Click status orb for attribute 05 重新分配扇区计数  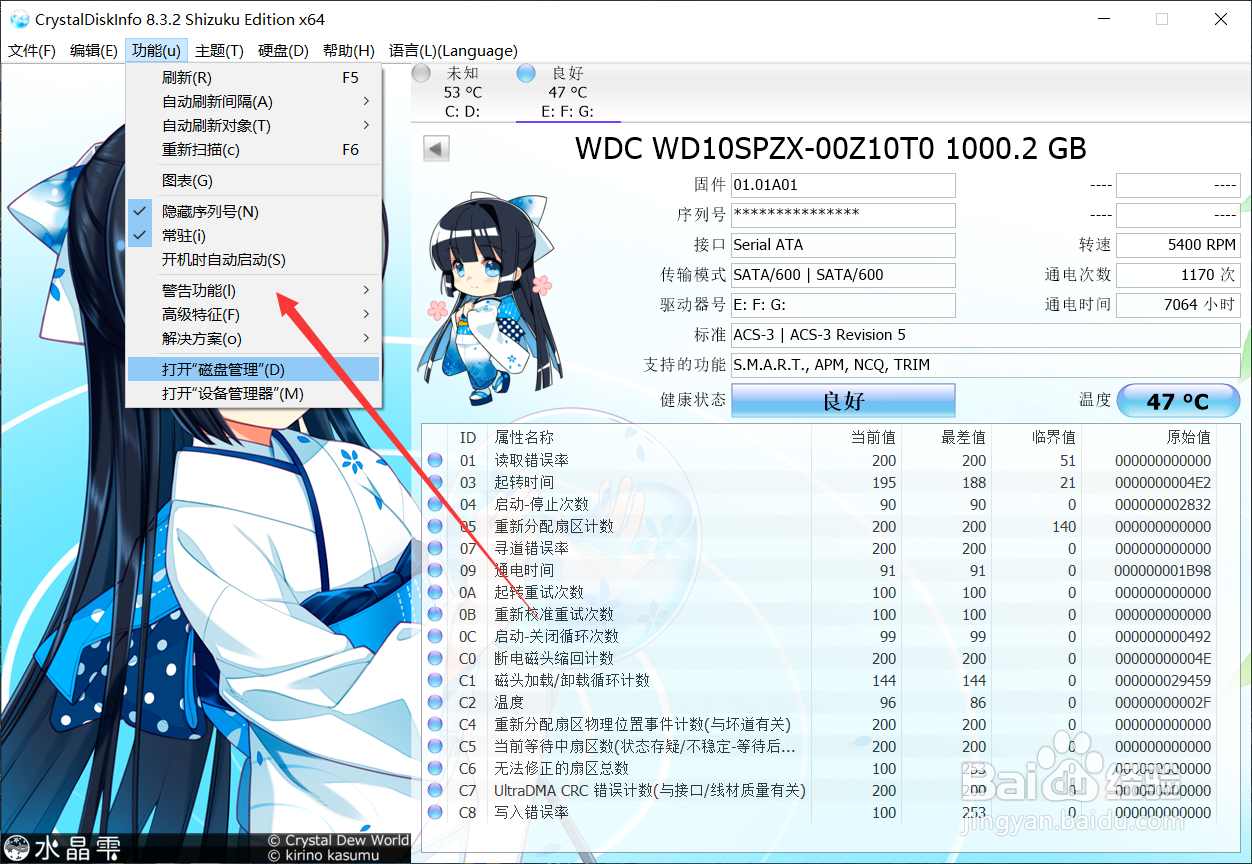(x=435, y=527)
